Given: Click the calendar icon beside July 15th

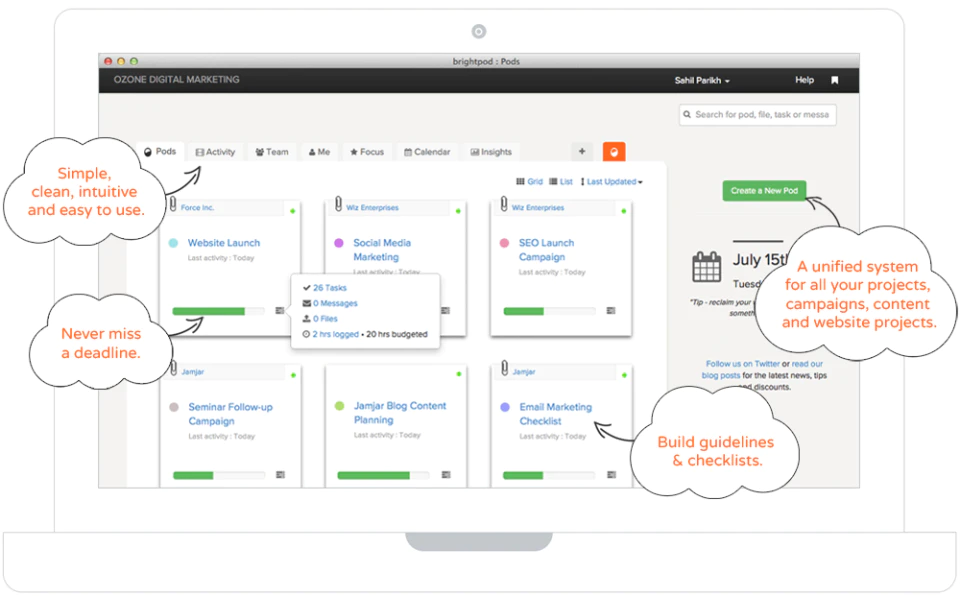Looking at the screenshot, I should 706,266.
